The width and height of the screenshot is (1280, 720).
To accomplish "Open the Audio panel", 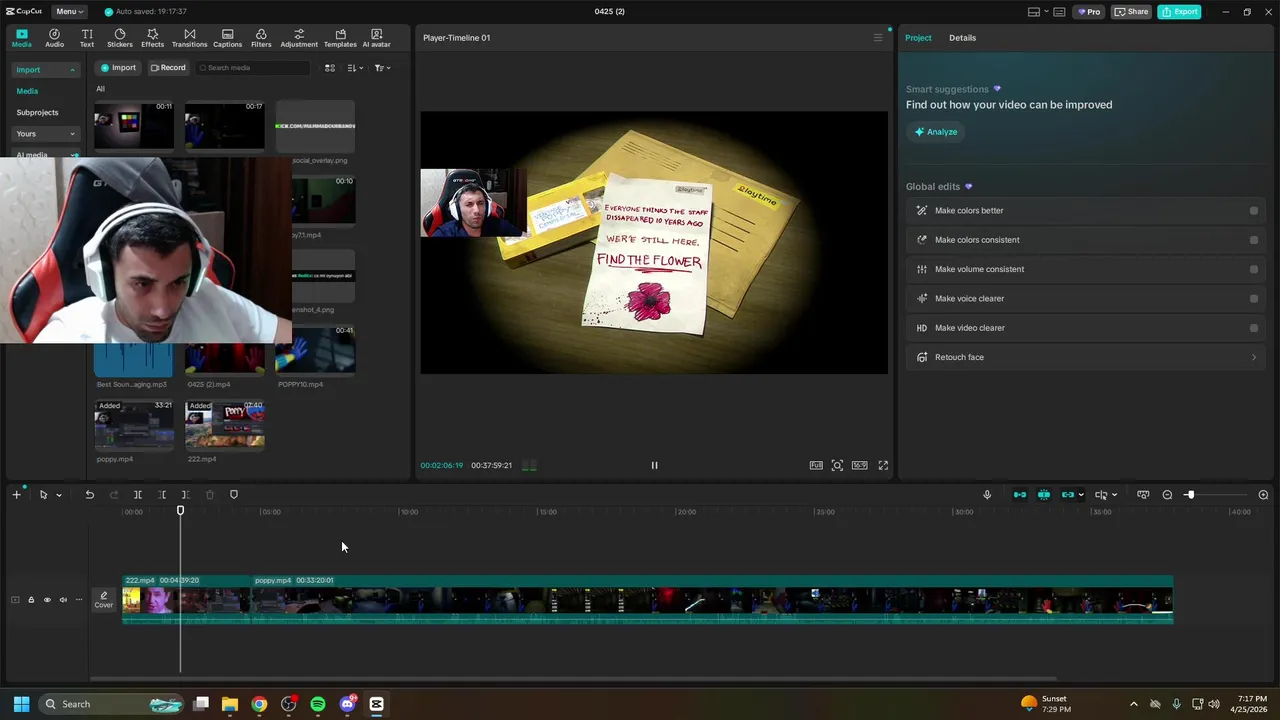I will (x=54, y=38).
